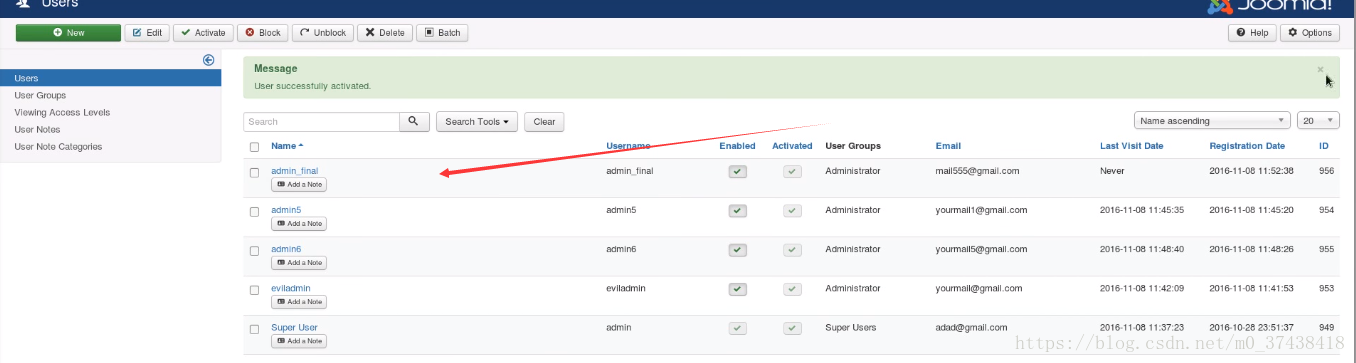Click the Activated check icon for eviladmin
The image size is (1356, 363).
(x=792, y=289)
